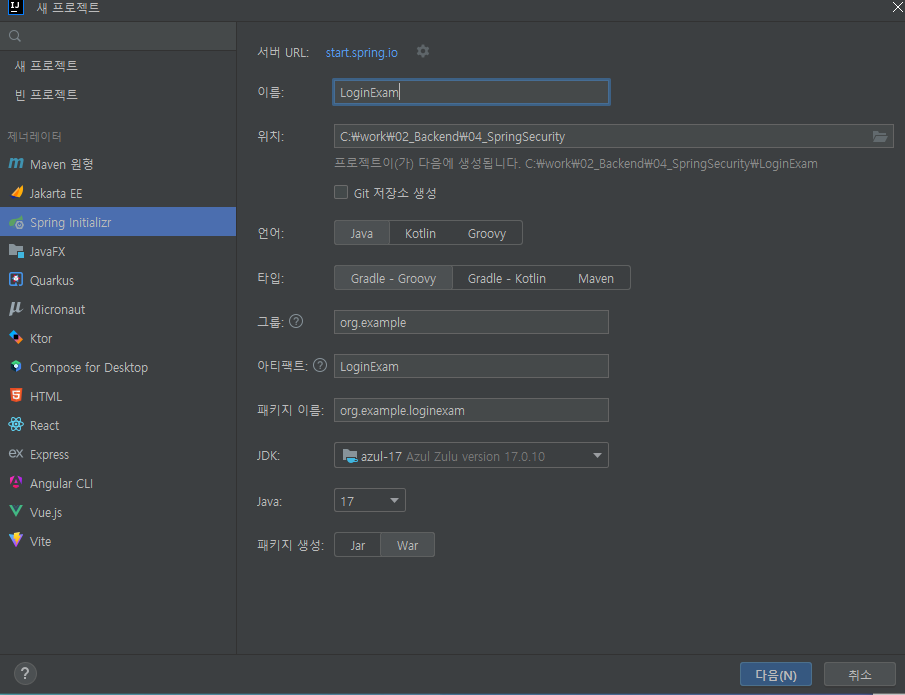Choose Maven build type
Screen dimensions: 905x695
[x=596, y=278]
